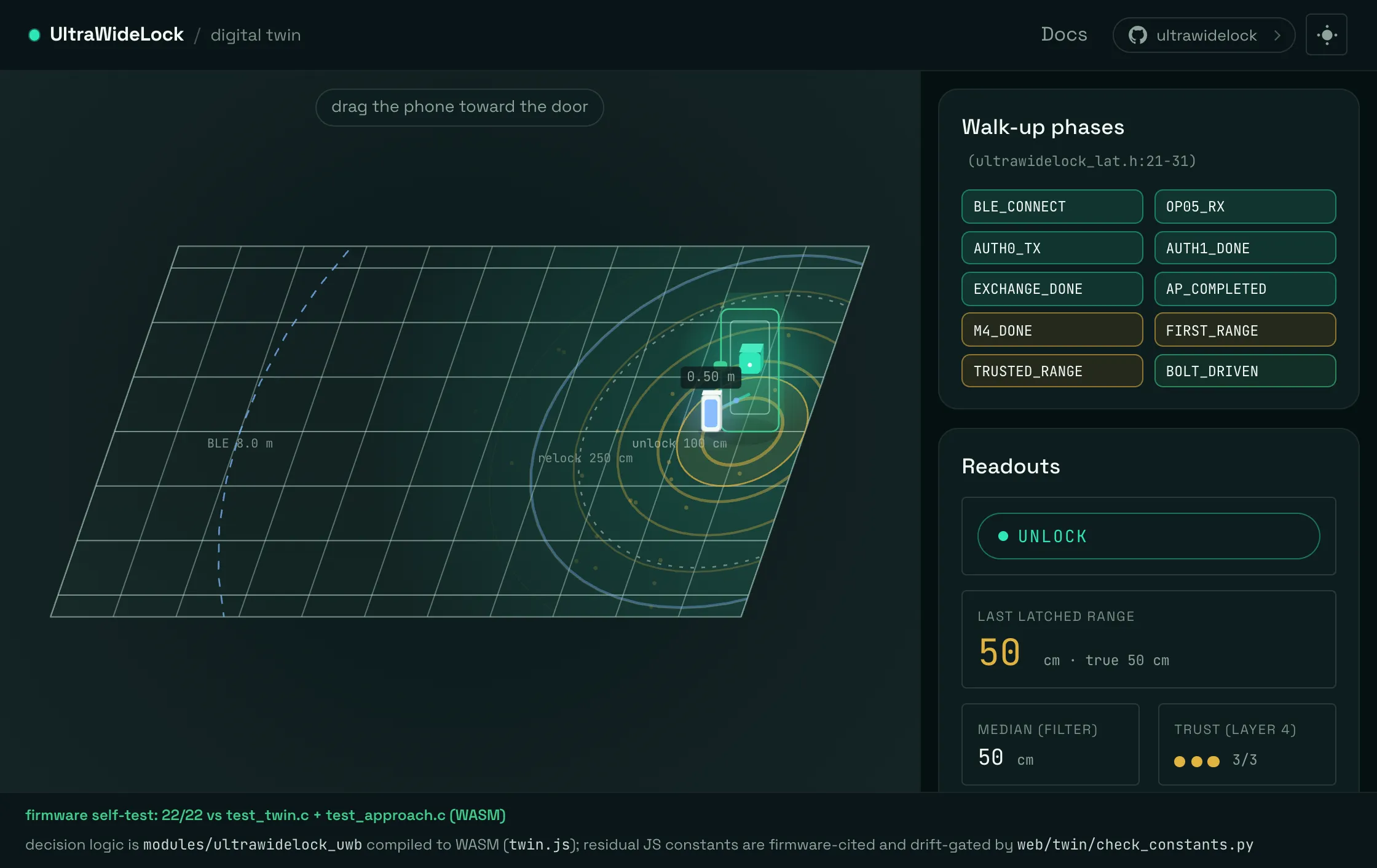
Task: Click the ultrawidelock_lat.h:21-31 source reference
Action: [1082, 161]
